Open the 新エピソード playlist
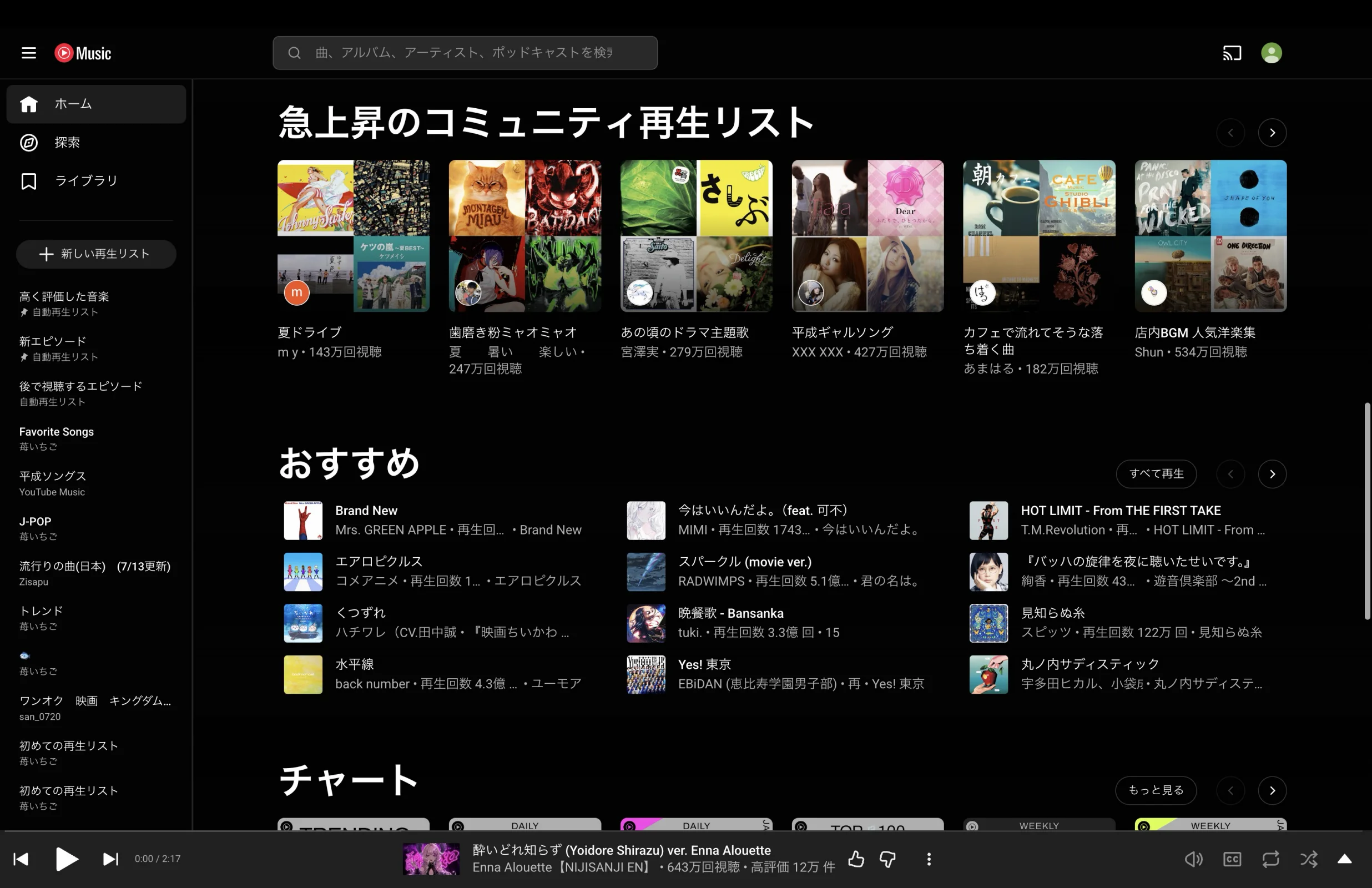The height and width of the screenshot is (888, 1372). point(96,349)
